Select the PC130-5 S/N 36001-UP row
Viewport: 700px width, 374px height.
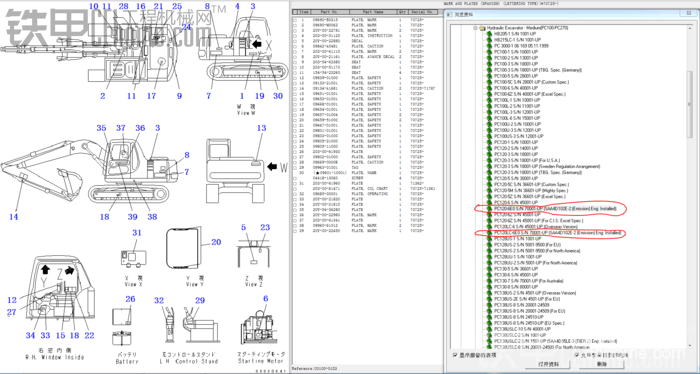click(x=516, y=269)
